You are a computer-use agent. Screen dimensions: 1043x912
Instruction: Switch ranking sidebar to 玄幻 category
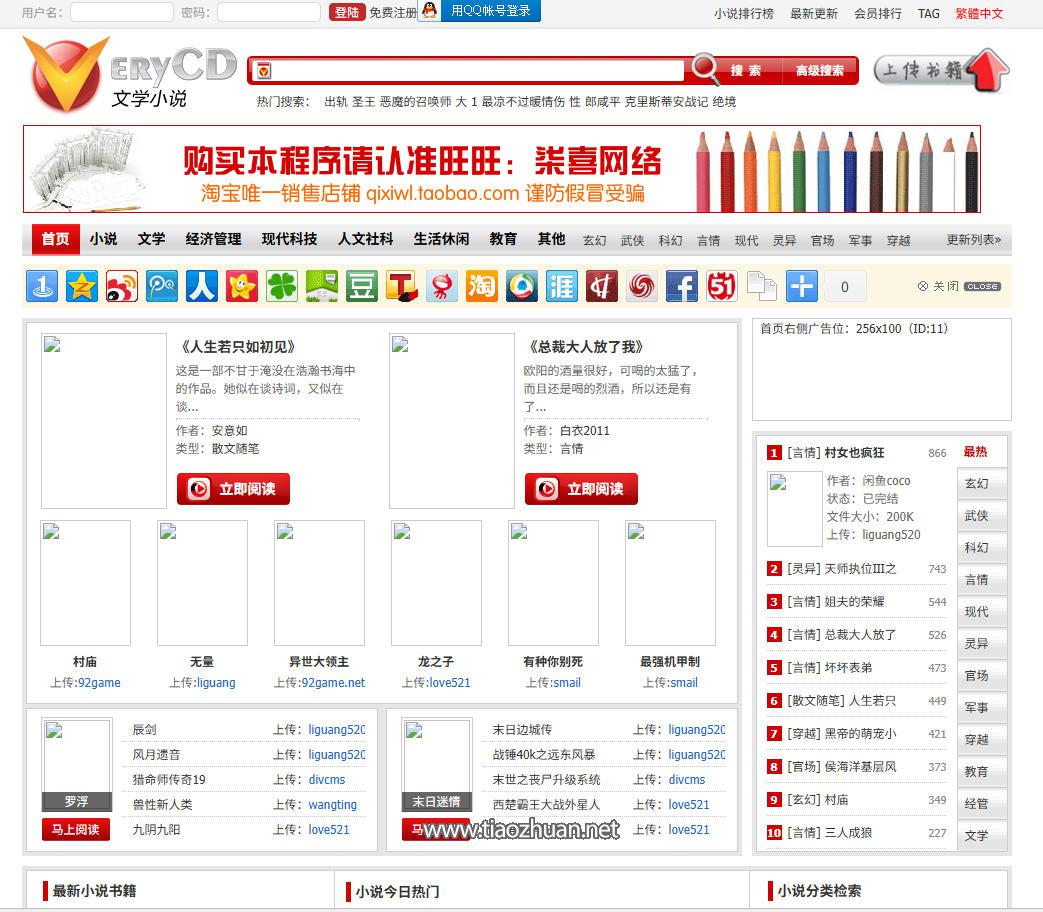pos(981,484)
